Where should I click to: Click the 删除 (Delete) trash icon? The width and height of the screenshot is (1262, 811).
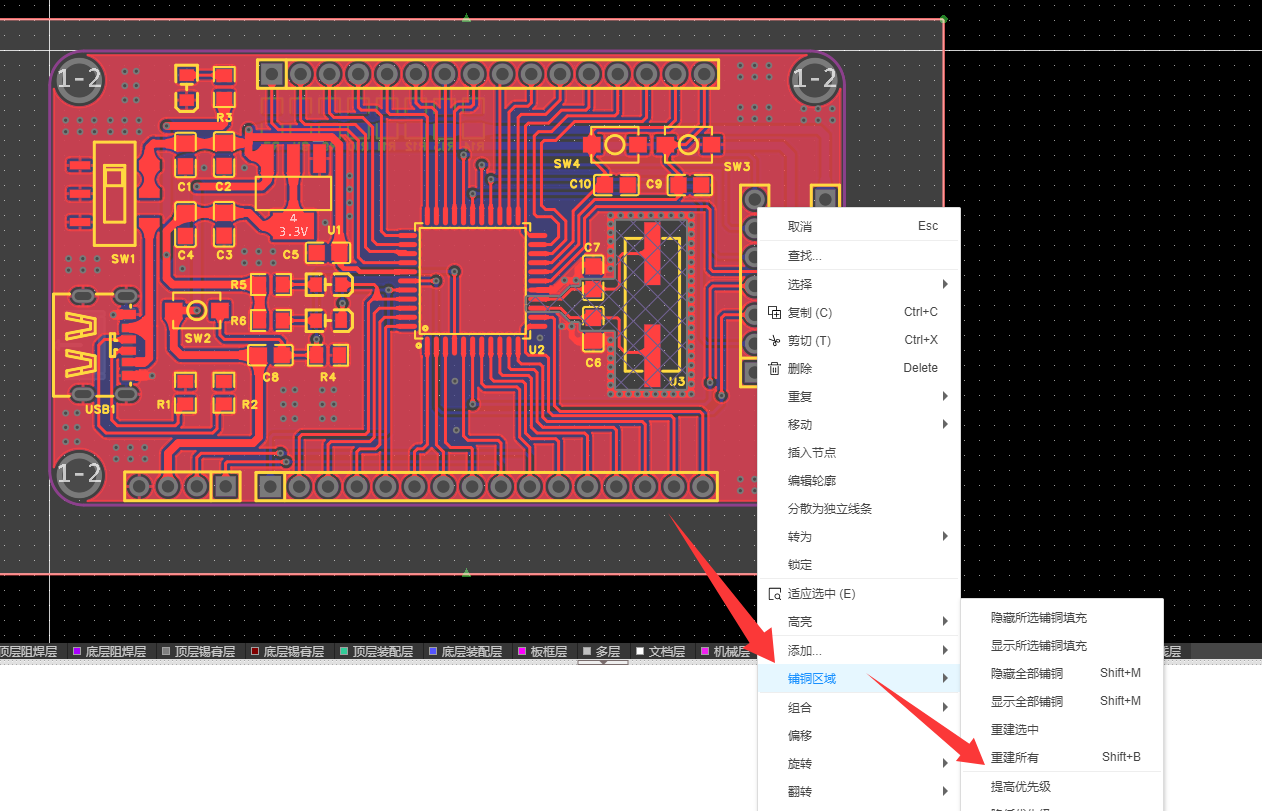[774, 368]
